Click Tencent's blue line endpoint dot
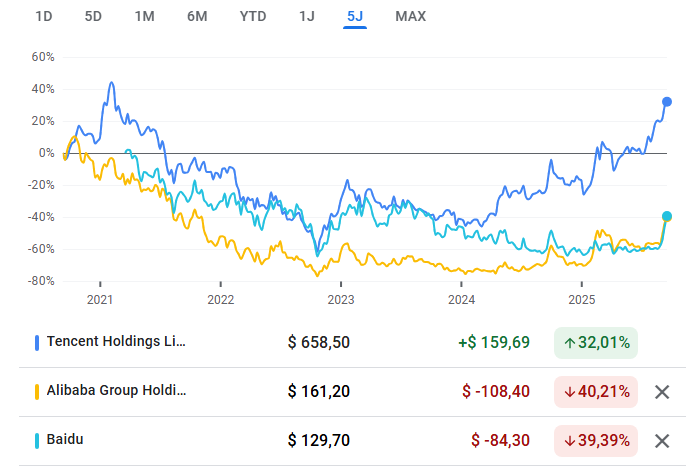Image resolution: width=695 pixels, height=470 pixels. (667, 101)
